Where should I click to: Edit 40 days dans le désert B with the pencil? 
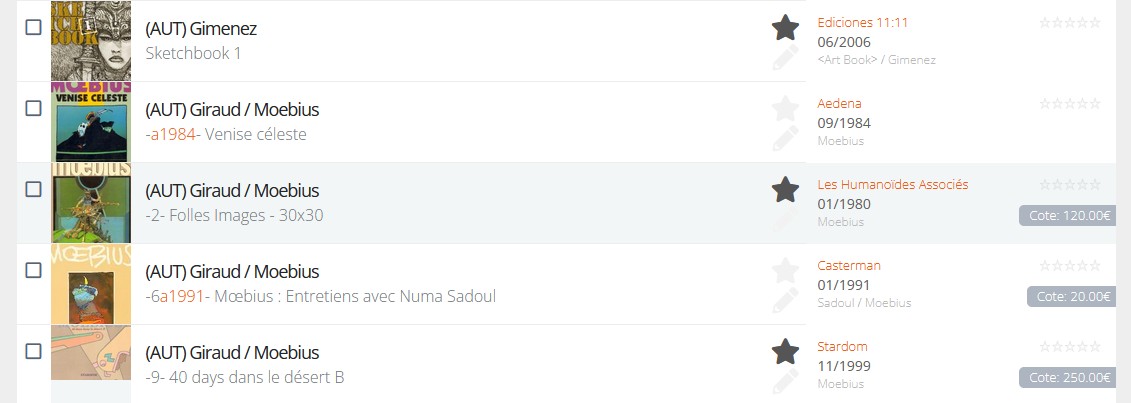tap(785, 381)
